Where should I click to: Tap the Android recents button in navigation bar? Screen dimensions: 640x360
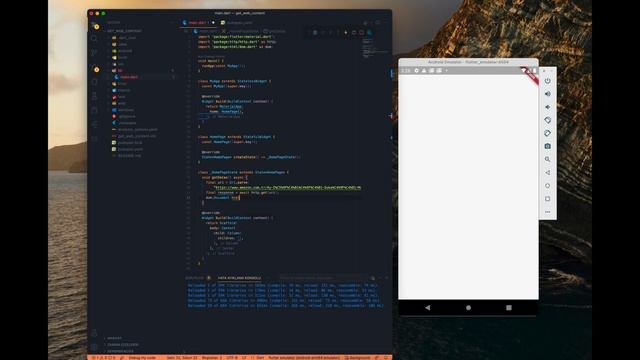tap(509, 307)
